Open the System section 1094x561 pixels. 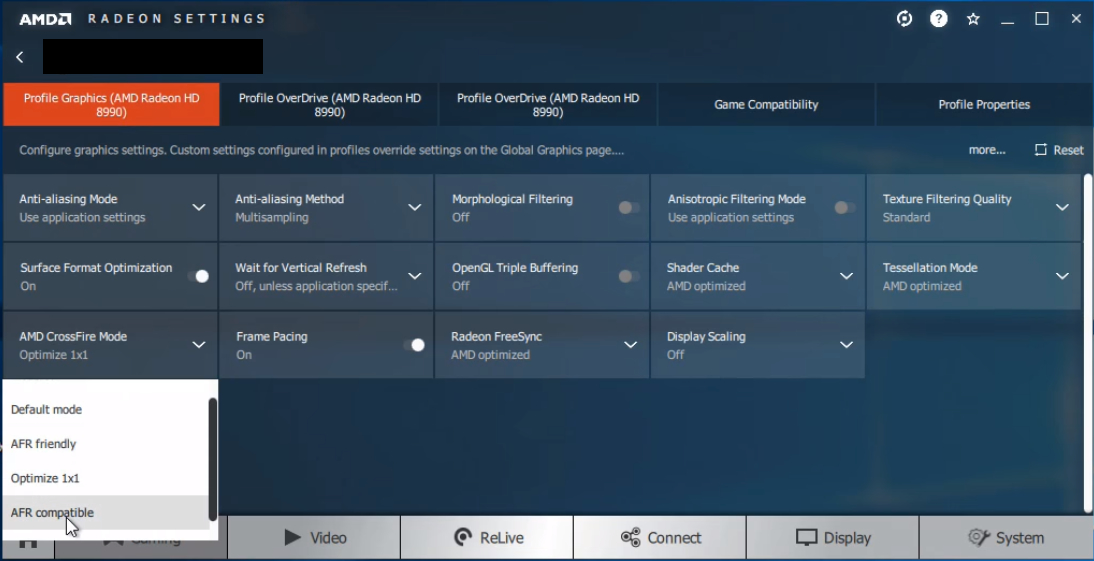click(x=1006, y=537)
